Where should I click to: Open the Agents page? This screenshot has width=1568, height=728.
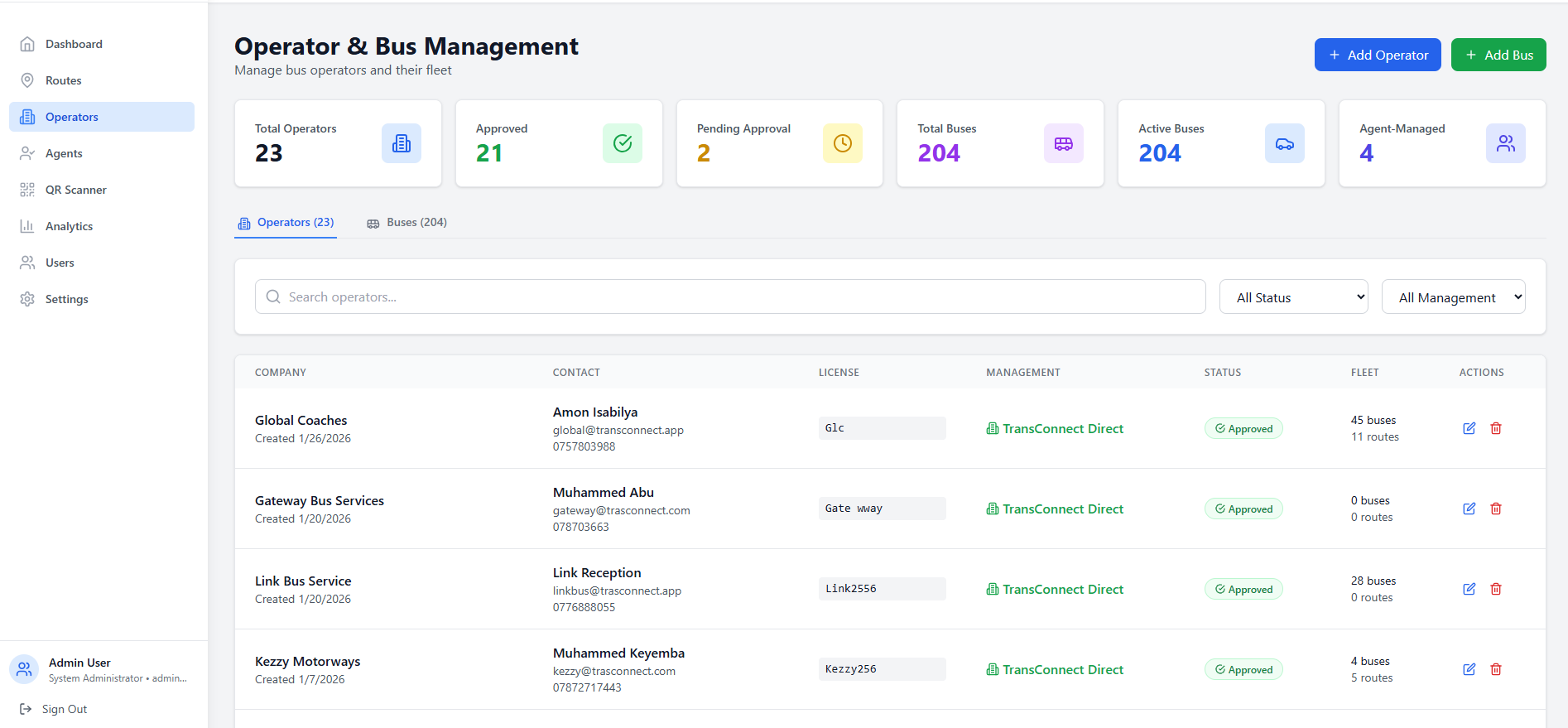click(102, 153)
